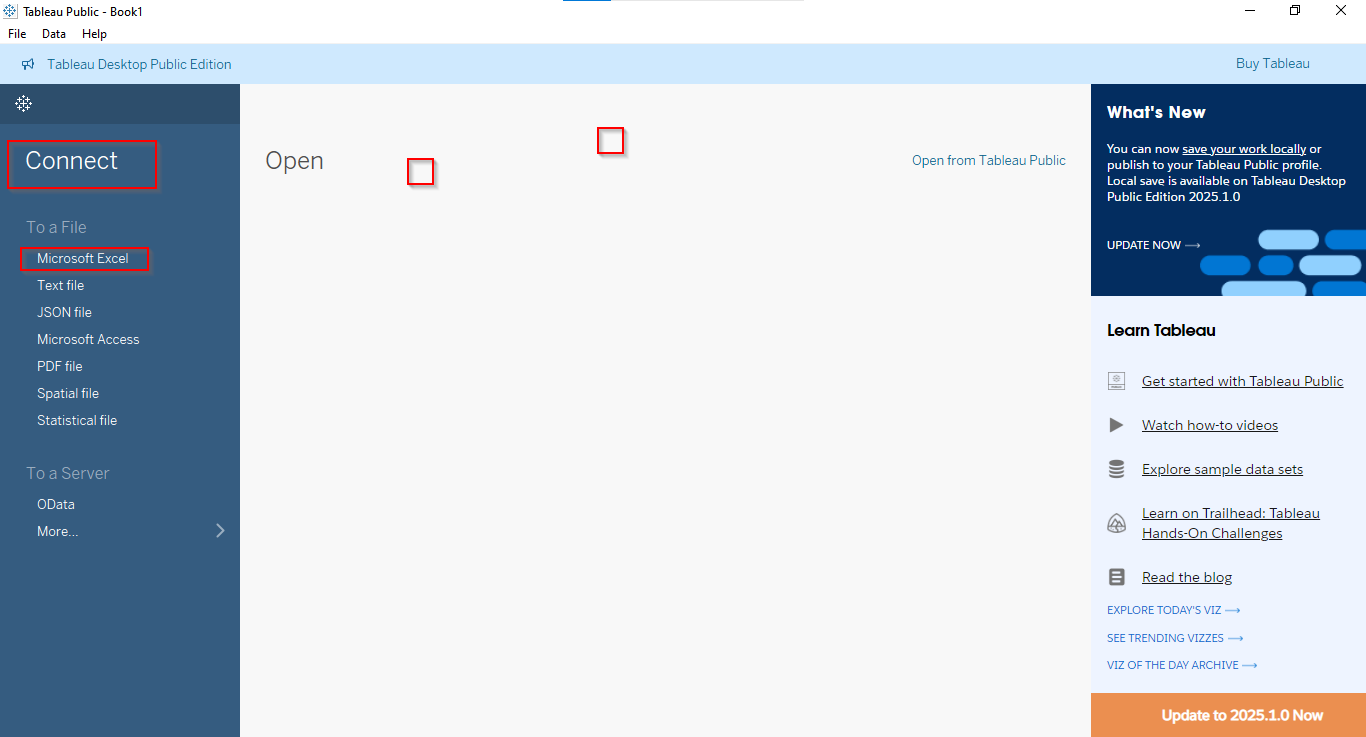Connect to a Spatial file

(68, 393)
